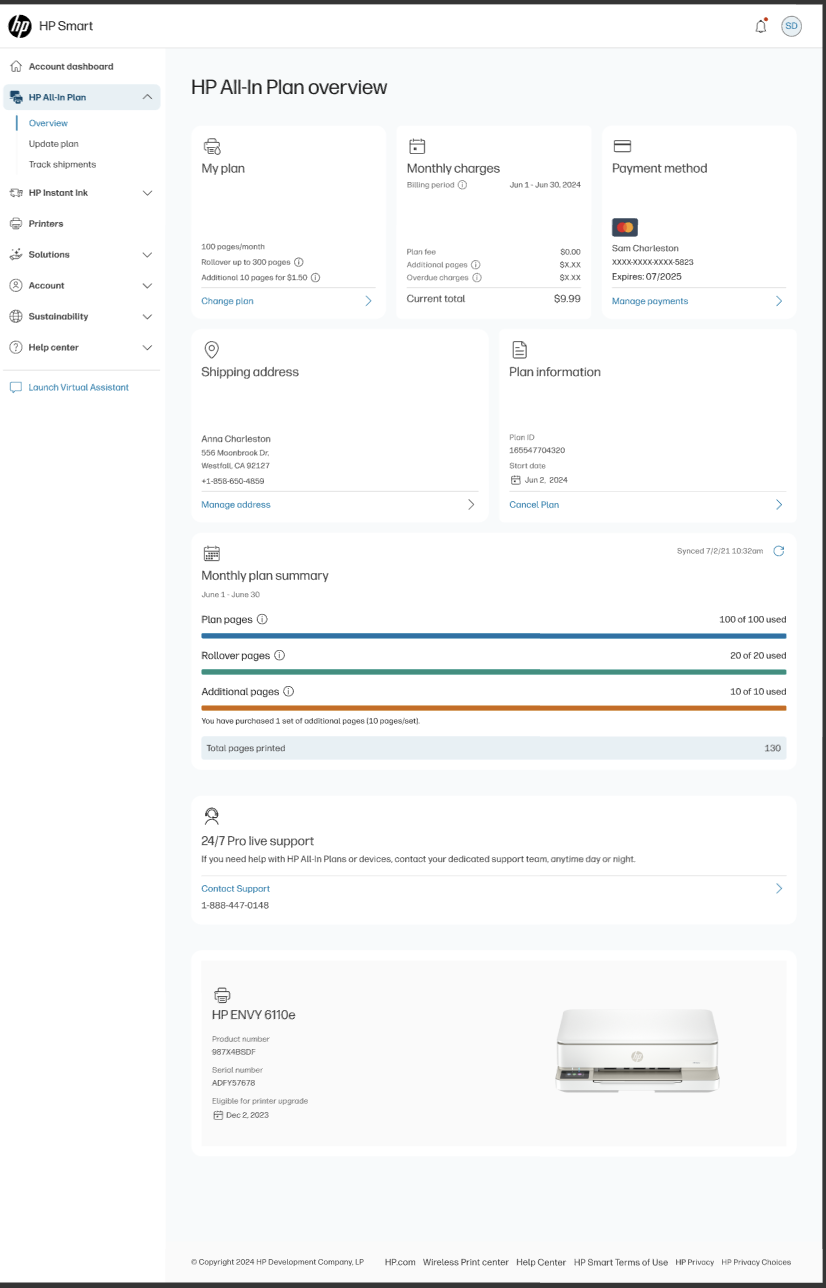Image resolution: width=826 pixels, height=1288 pixels.
Task: Expand the HP Instant Ink menu
Action: pyautogui.click(x=147, y=193)
